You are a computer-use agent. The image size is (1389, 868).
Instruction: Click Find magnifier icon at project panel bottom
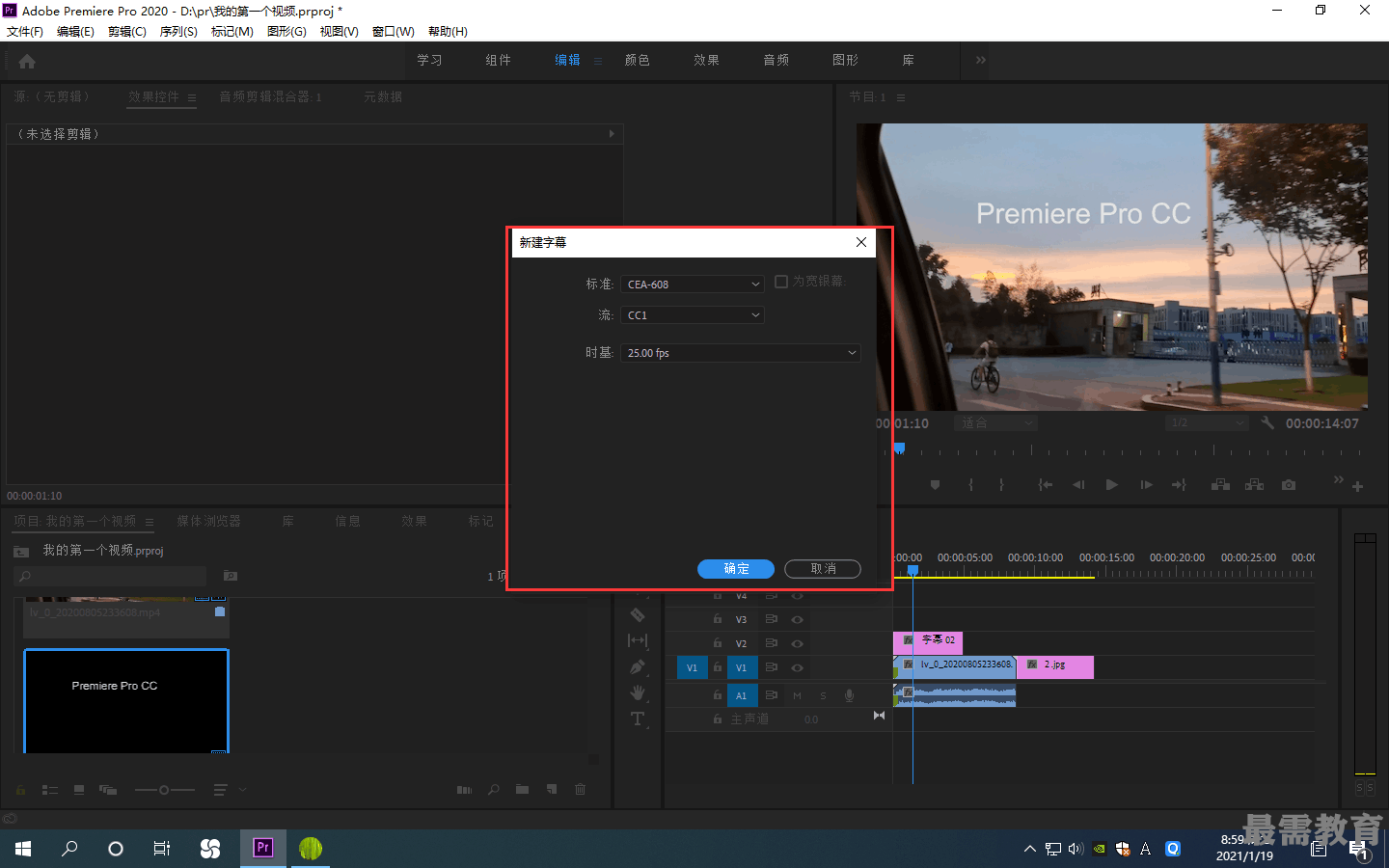[x=494, y=790]
